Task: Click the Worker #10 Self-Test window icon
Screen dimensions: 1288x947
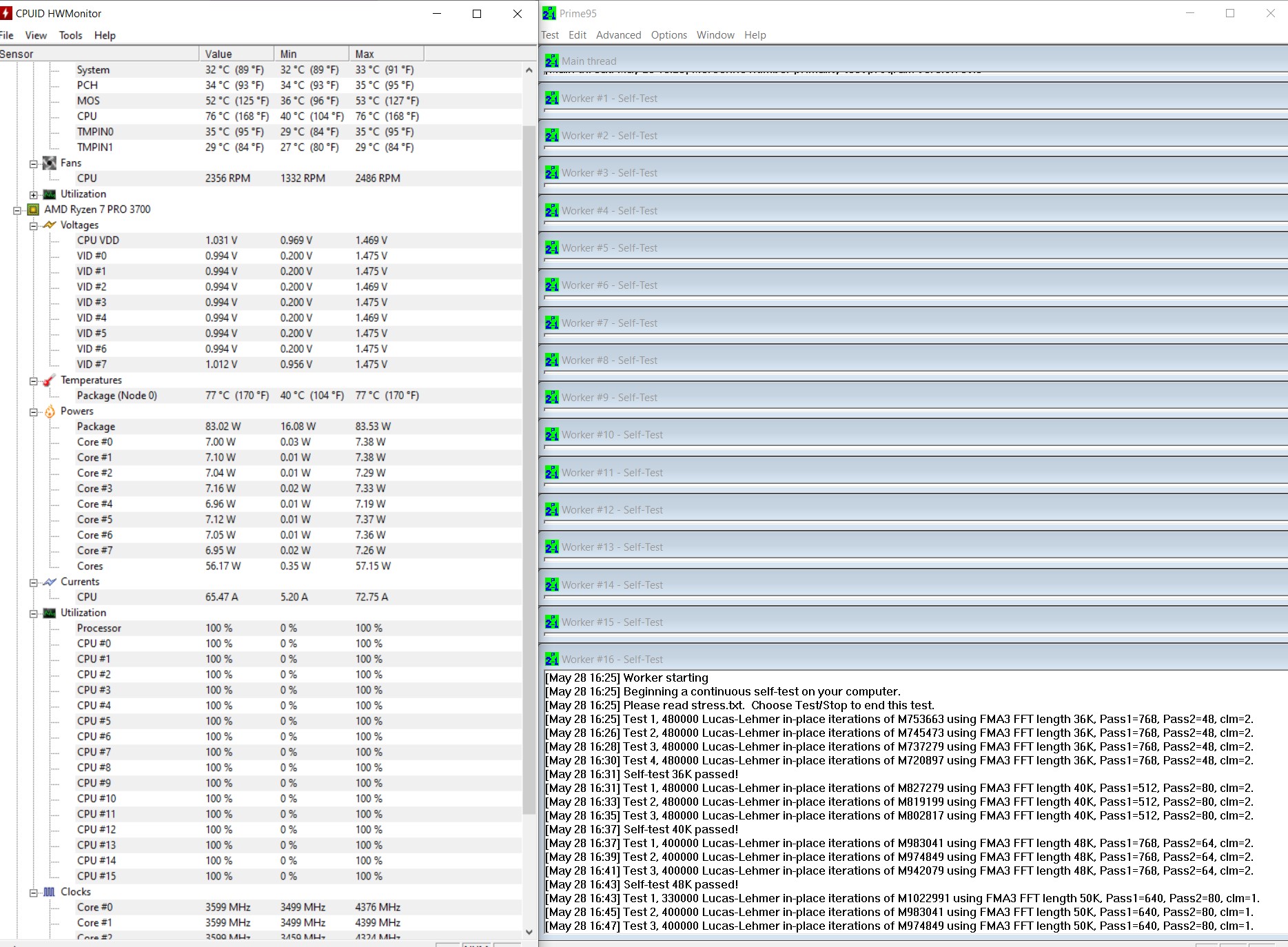Action: (552, 434)
